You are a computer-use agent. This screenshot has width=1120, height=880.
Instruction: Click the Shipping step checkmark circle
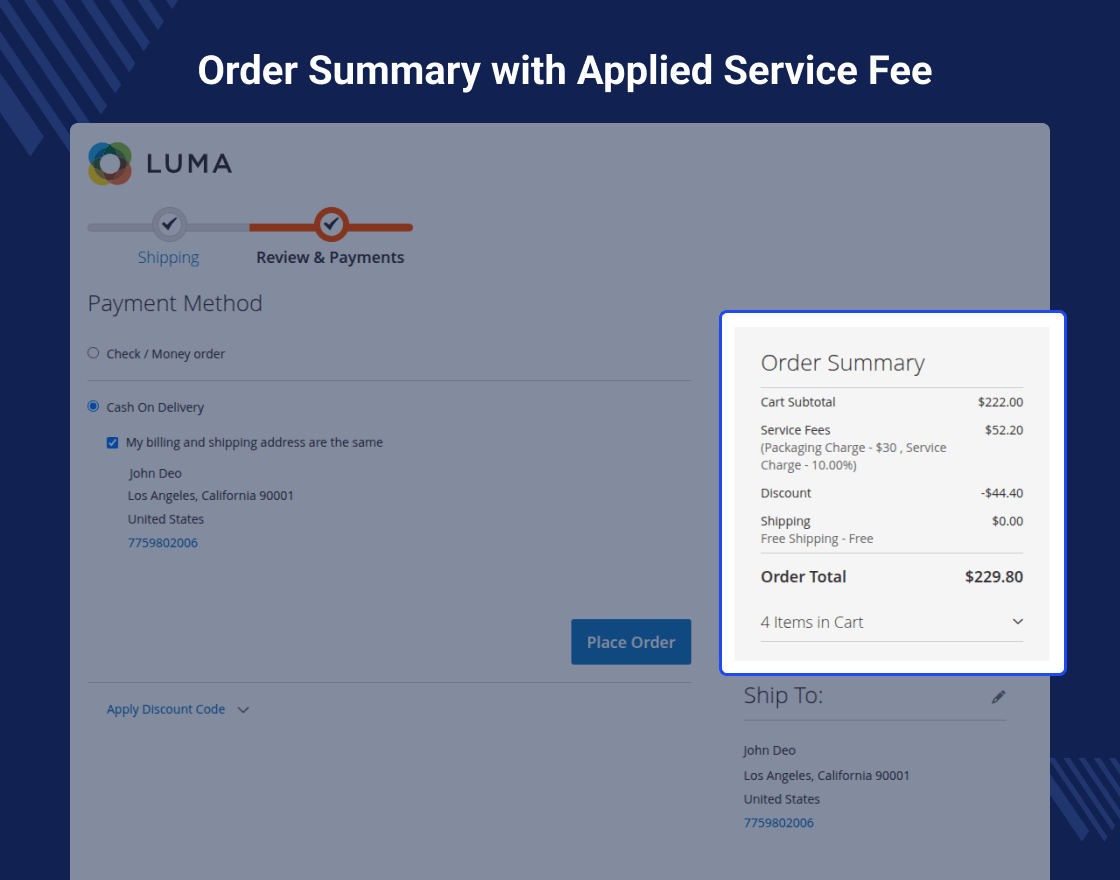[169, 224]
